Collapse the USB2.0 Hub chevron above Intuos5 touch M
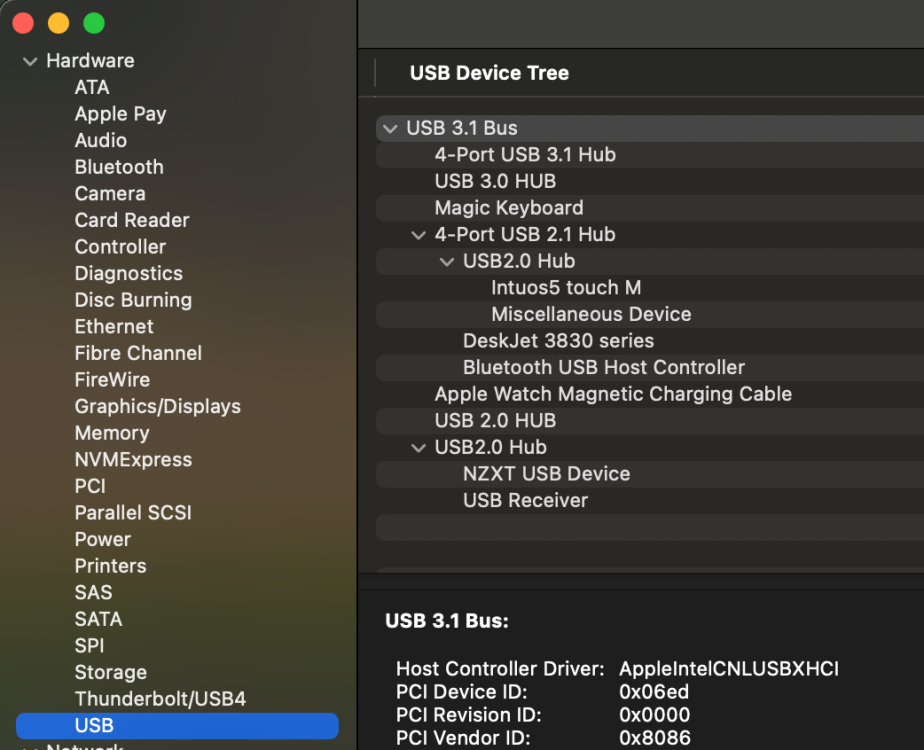The width and height of the screenshot is (924, 750). [447, 261]
